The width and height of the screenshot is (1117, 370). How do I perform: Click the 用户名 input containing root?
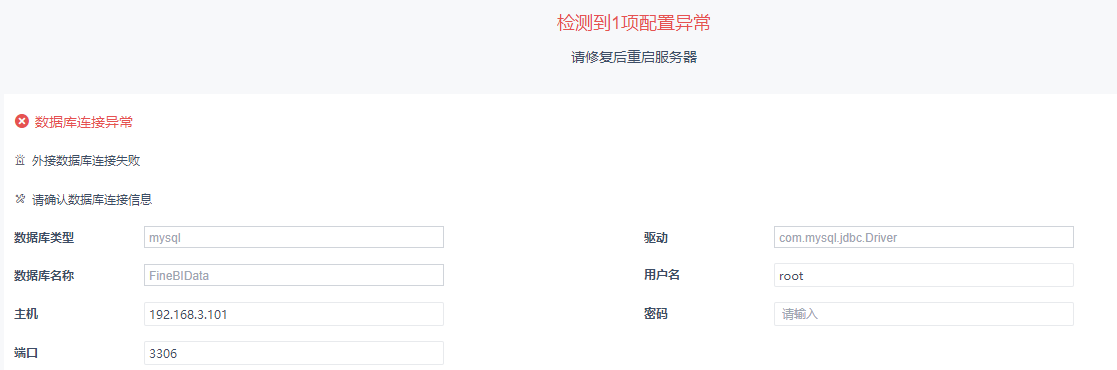[x=923, y=275]
